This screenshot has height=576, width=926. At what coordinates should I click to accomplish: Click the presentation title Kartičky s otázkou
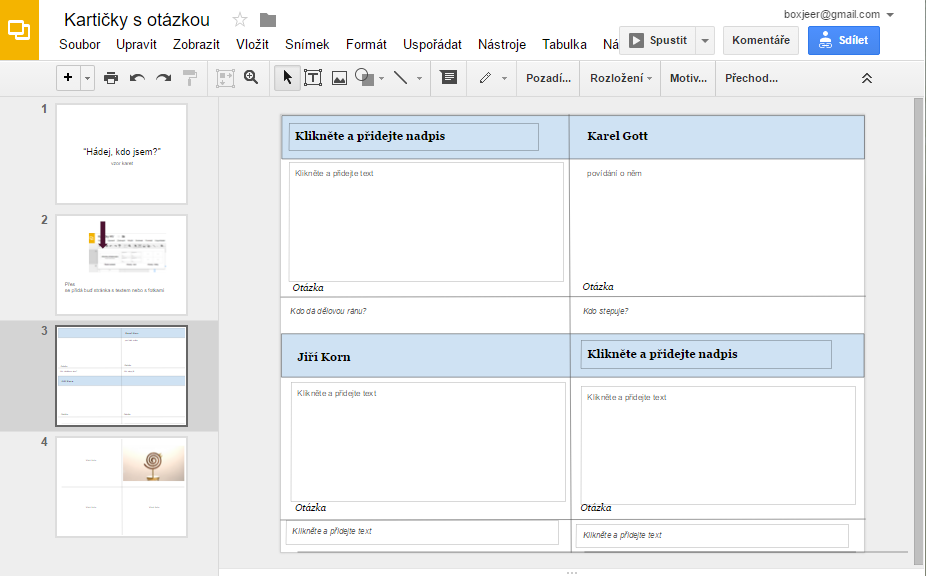[137, 20]
